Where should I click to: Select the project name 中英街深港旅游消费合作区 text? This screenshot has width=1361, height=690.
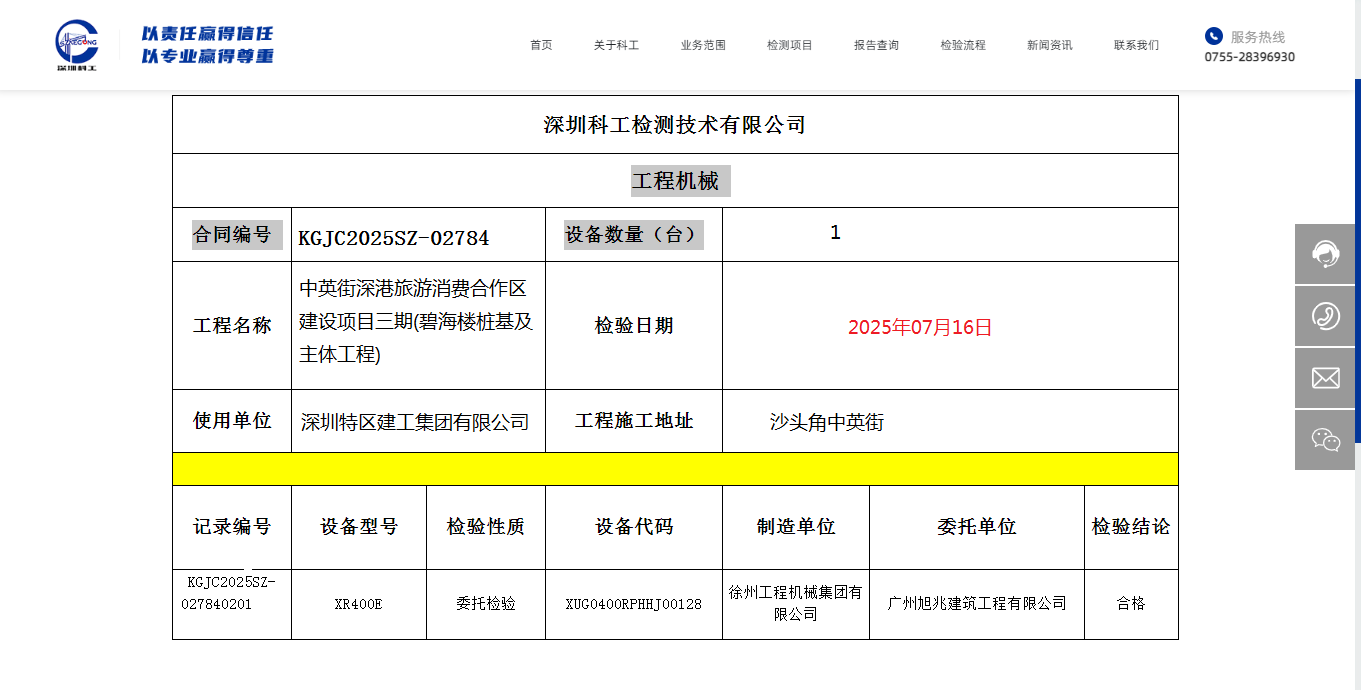(x=413, y=289)
